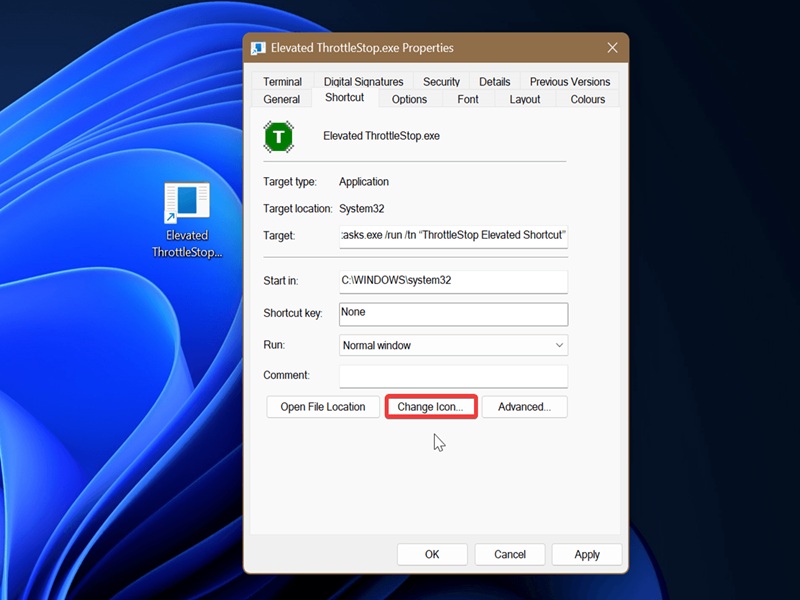Image resolution: width=800 pixels, height=600 pixels.
Task: Click the Cancel button
Action: click(x=510, y=555)
